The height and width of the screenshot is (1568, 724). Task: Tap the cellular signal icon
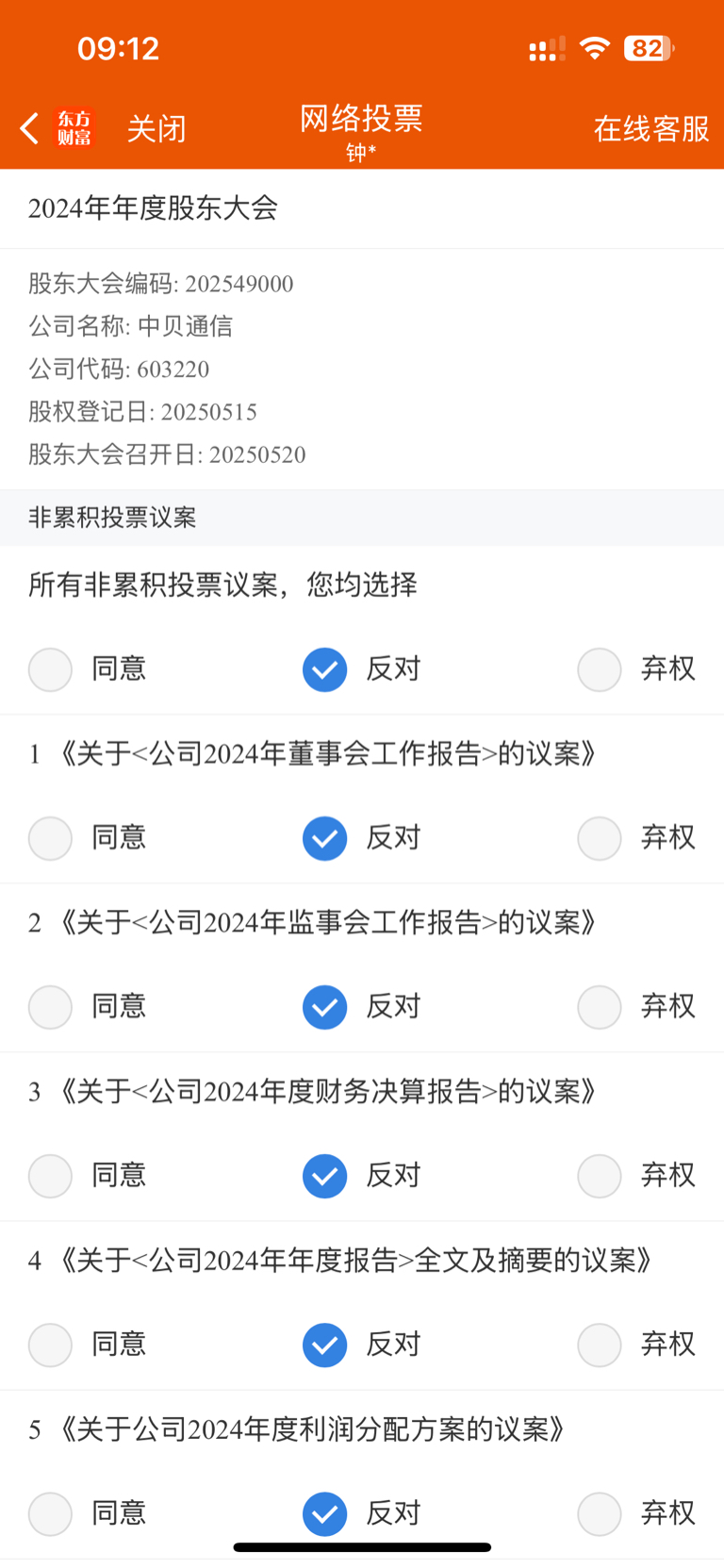(x=547, y=49)
